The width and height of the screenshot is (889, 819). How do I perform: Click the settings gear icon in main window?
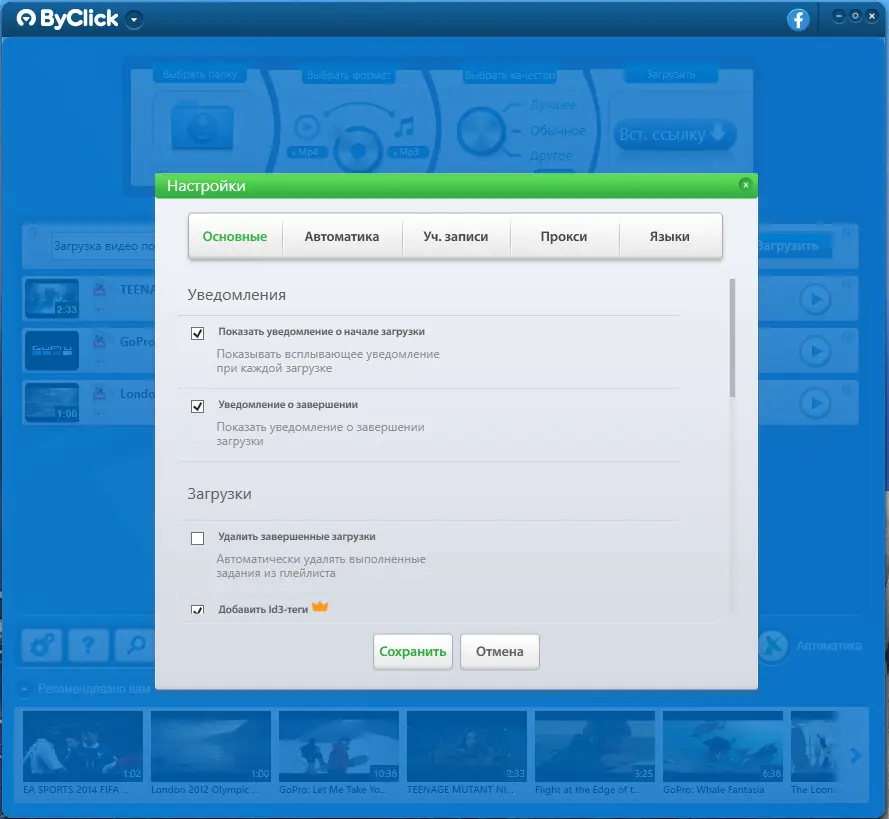[42, 645]
